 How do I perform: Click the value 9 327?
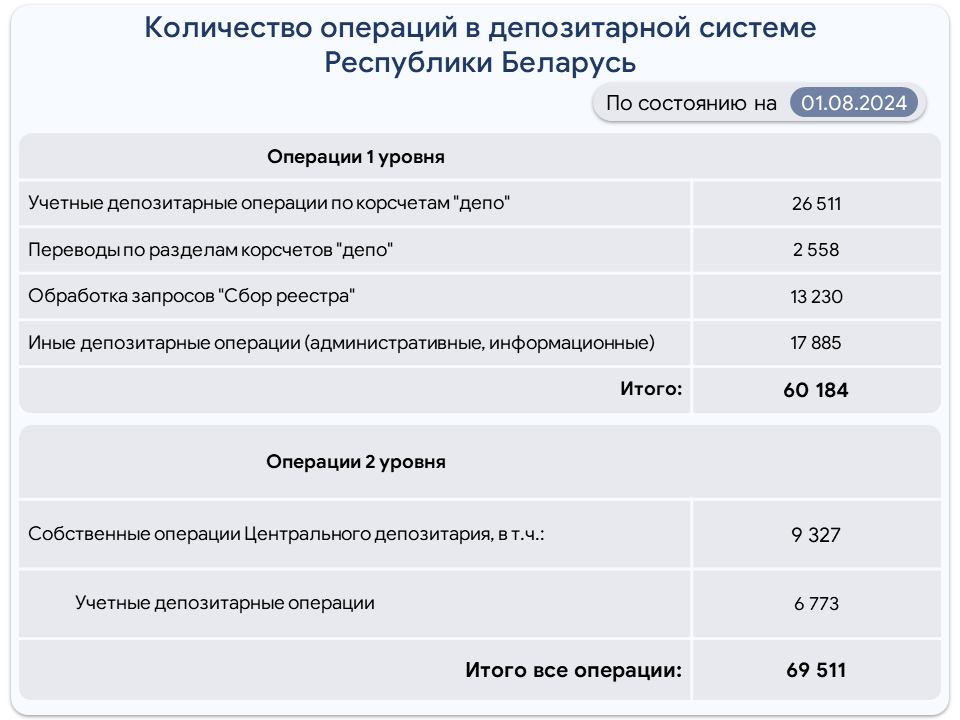tap(816, 535)
